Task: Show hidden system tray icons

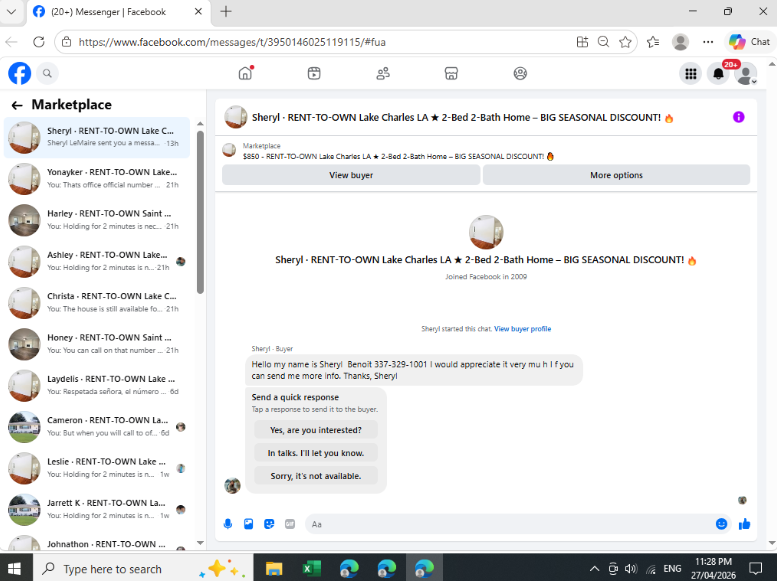Action: [595, 569]
